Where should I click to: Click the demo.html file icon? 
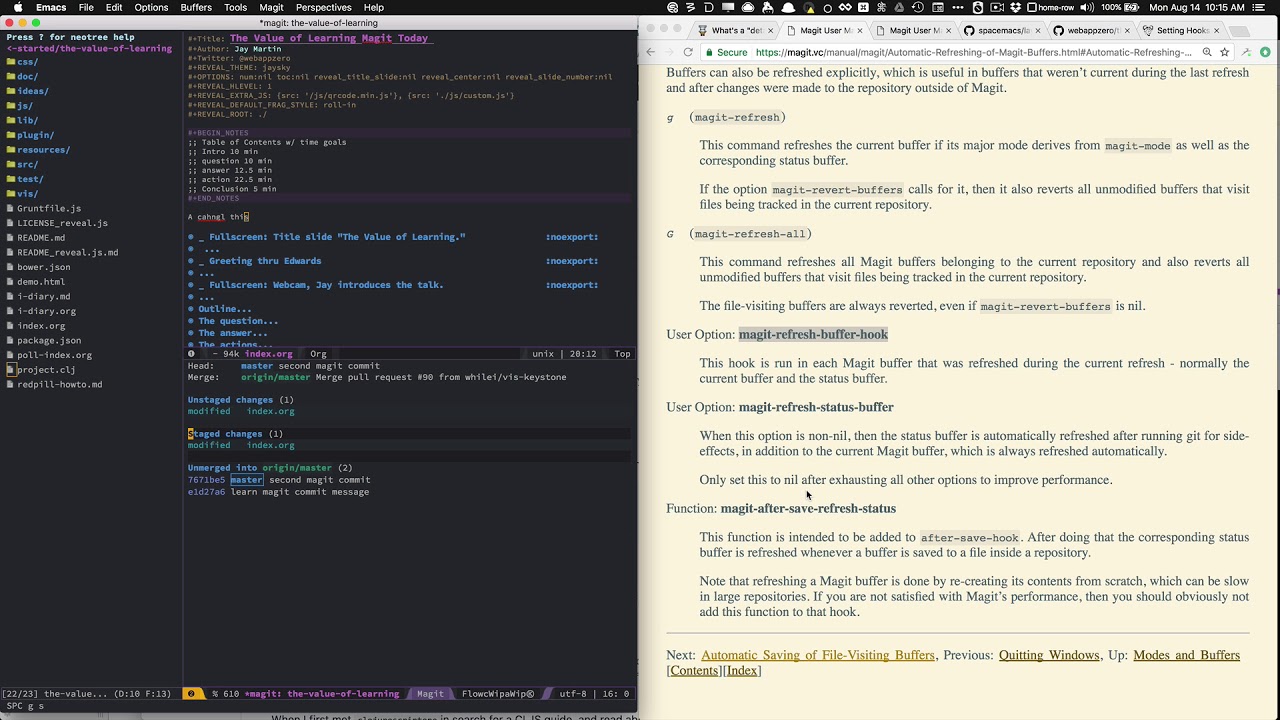click(x=11, y=282)
